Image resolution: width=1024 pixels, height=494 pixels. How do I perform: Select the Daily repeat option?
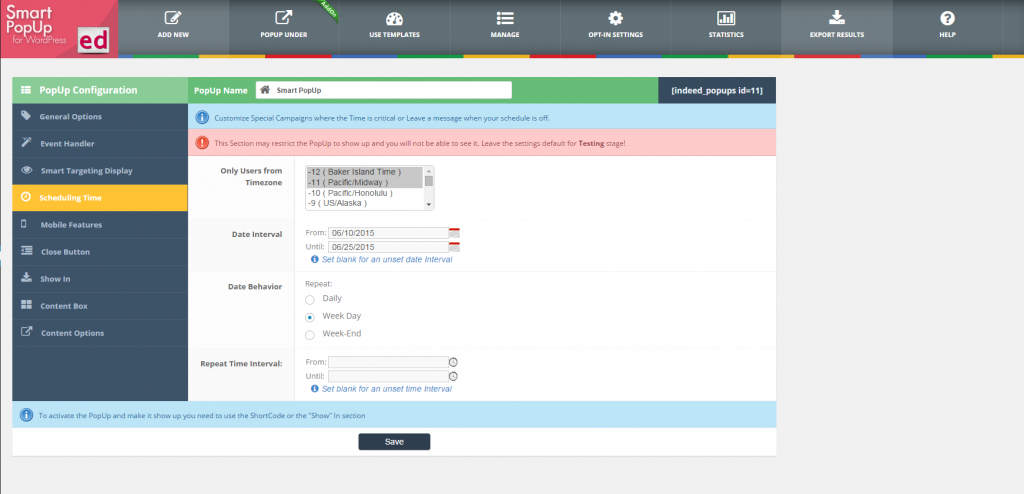pos(310,299)
